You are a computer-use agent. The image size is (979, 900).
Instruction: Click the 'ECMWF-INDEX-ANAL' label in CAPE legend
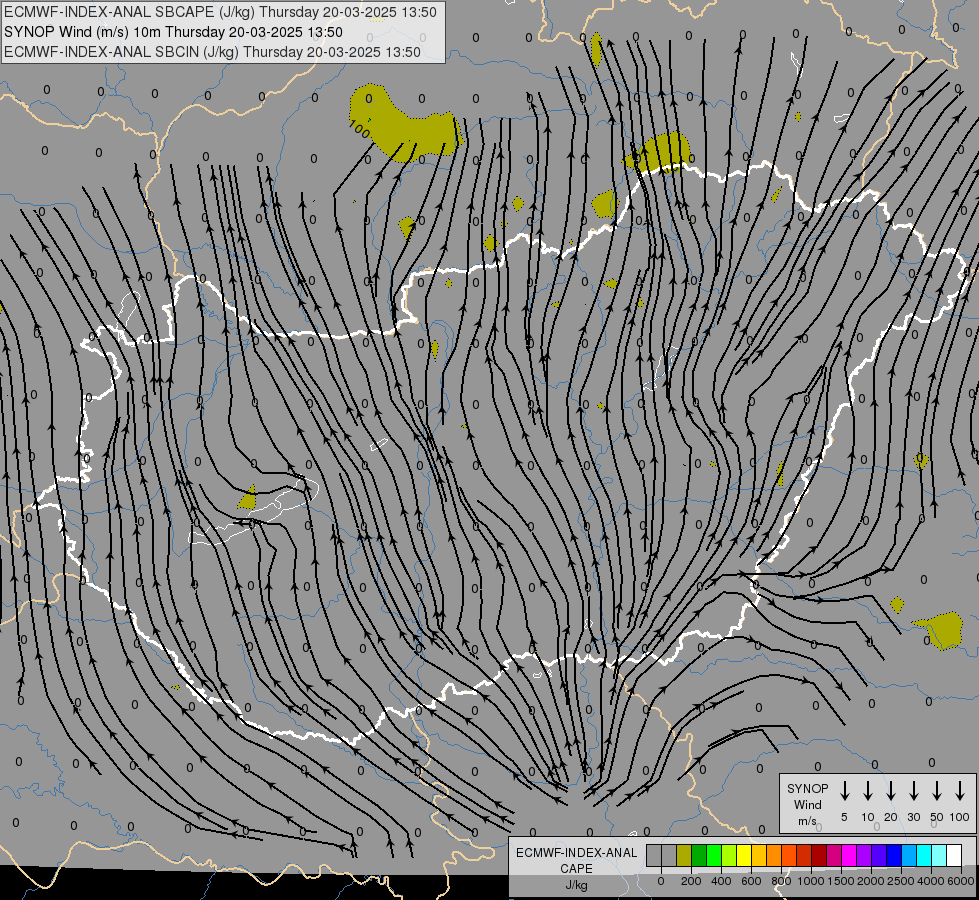576,853
